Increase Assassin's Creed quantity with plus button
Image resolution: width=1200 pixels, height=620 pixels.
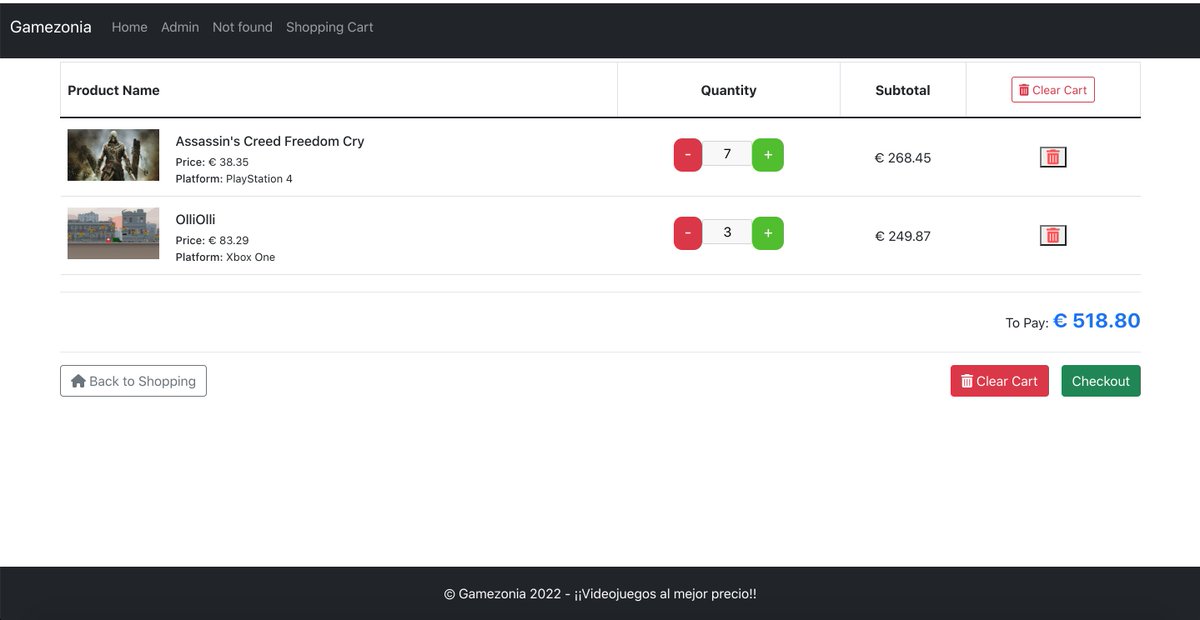(768, 155)
